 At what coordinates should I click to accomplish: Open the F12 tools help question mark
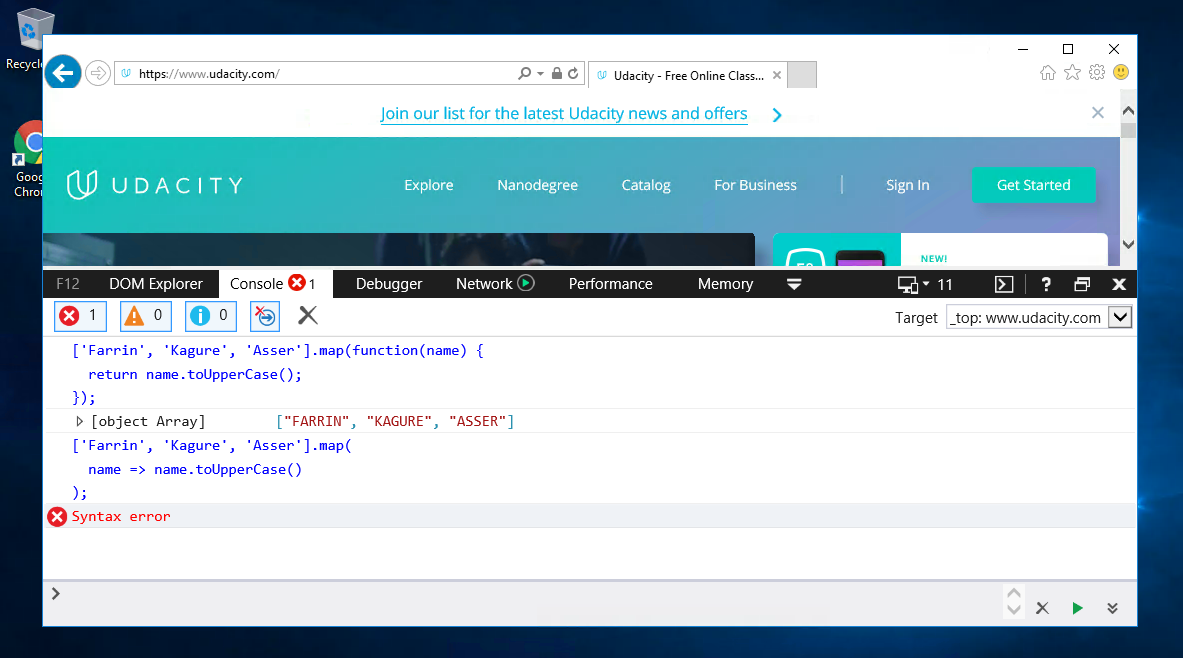[1045, 284]
